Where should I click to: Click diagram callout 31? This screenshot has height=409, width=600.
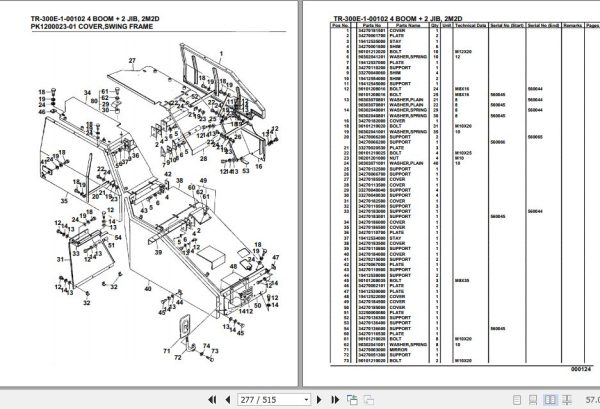point(60,259)
